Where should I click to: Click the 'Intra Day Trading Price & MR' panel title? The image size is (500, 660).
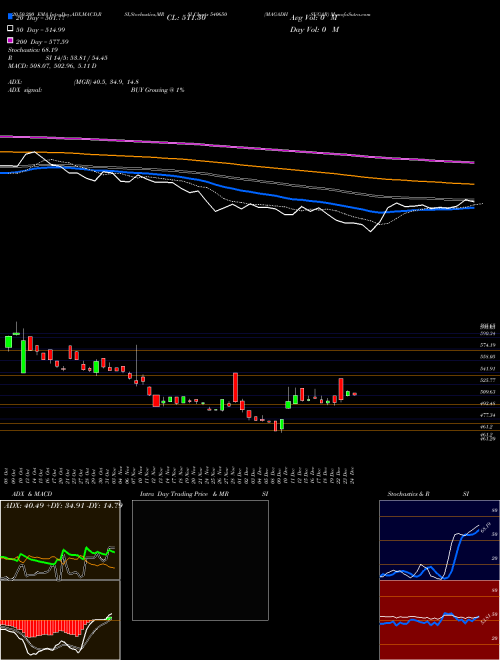[184, 494]
